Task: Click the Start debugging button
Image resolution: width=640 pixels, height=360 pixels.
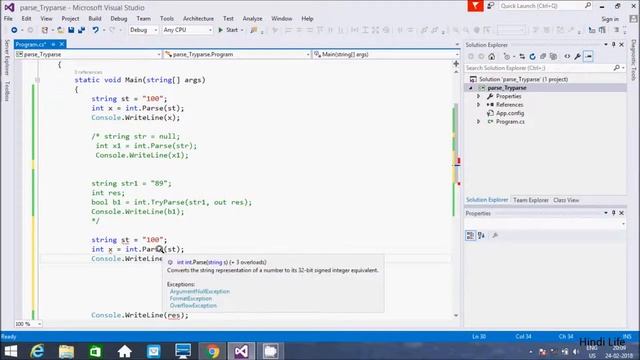Action: click(x=228, y=30)
